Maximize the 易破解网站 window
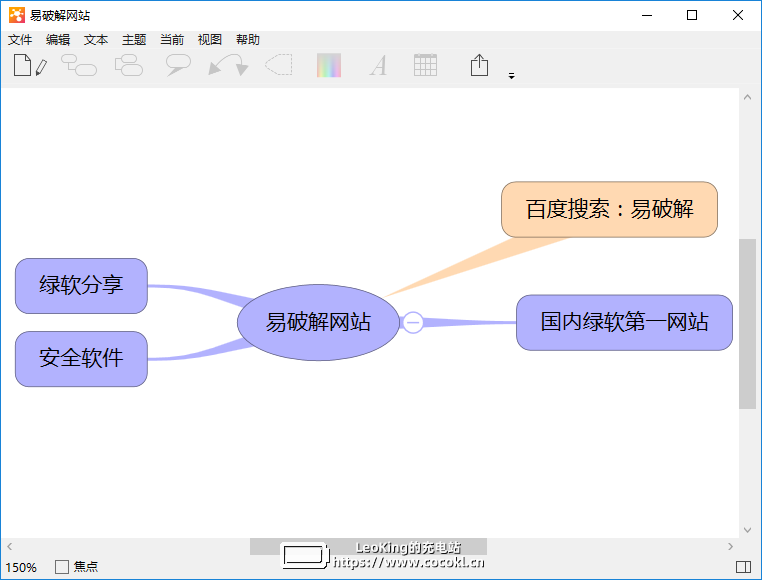 pos(692,15)
